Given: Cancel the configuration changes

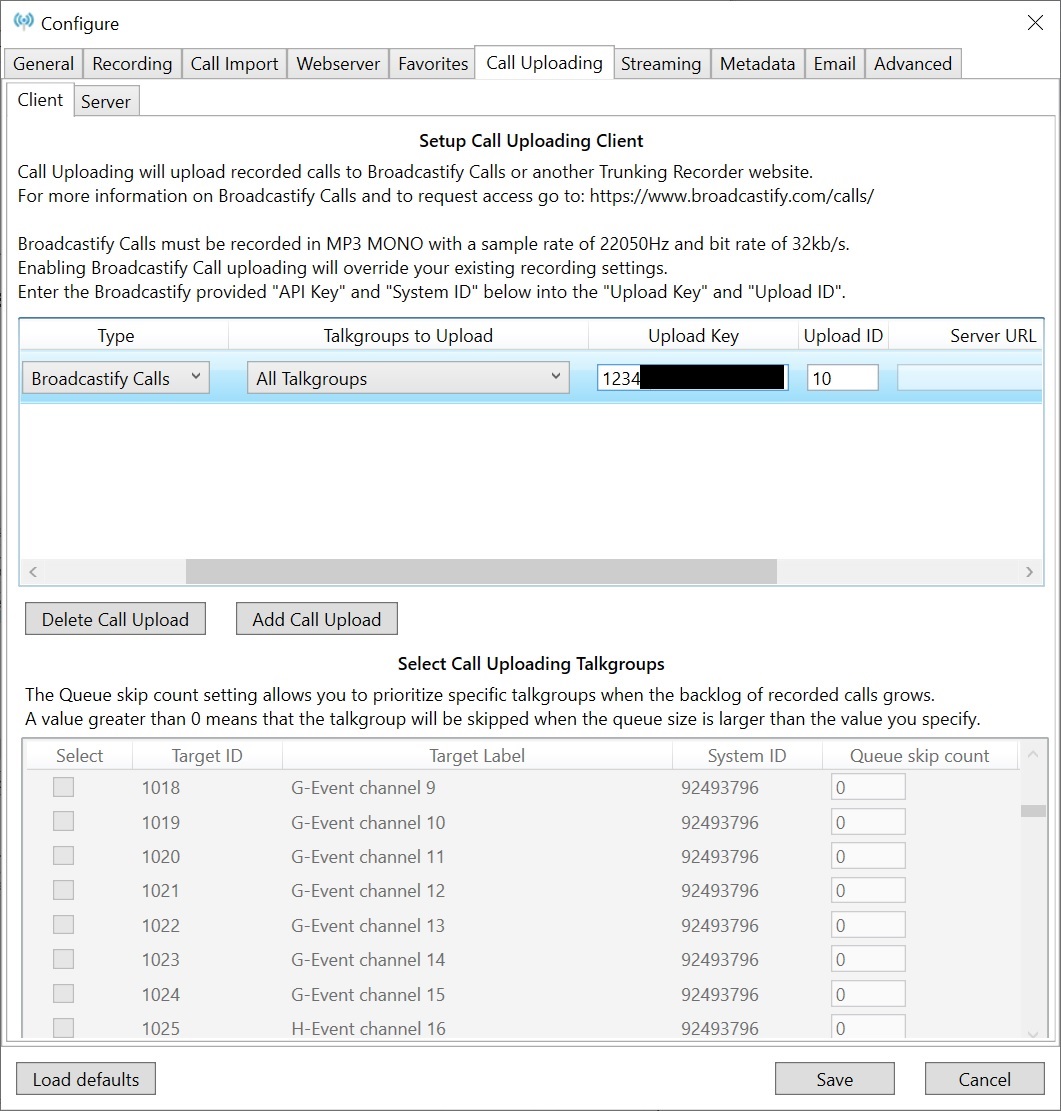Looking at the screenshot, I should tap(984, 1079).
